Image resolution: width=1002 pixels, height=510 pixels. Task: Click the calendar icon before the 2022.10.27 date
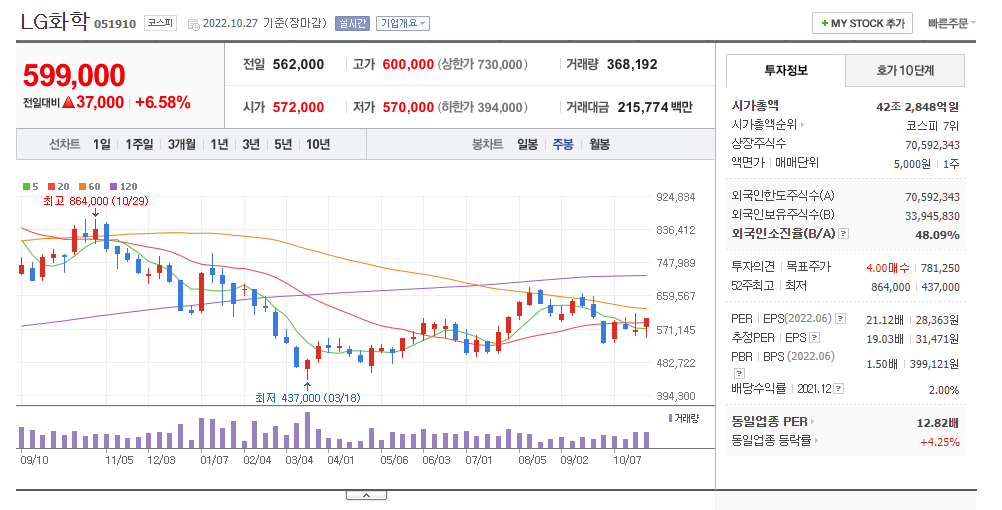tap(194, 24)
